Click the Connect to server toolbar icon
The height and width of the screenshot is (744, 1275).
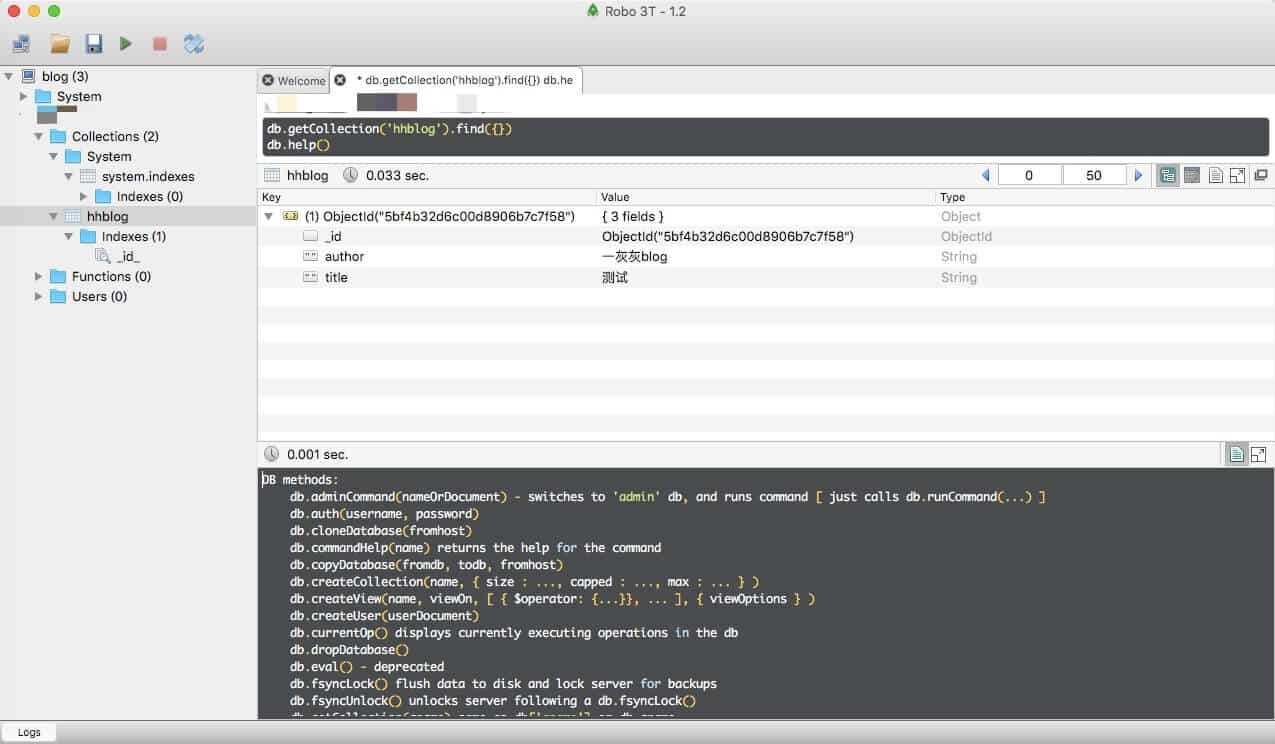[x=21, y=44]
